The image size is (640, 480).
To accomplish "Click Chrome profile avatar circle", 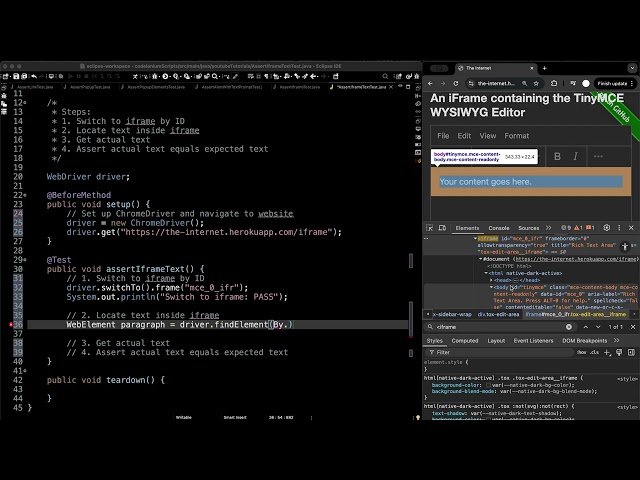I will (586, 83).
